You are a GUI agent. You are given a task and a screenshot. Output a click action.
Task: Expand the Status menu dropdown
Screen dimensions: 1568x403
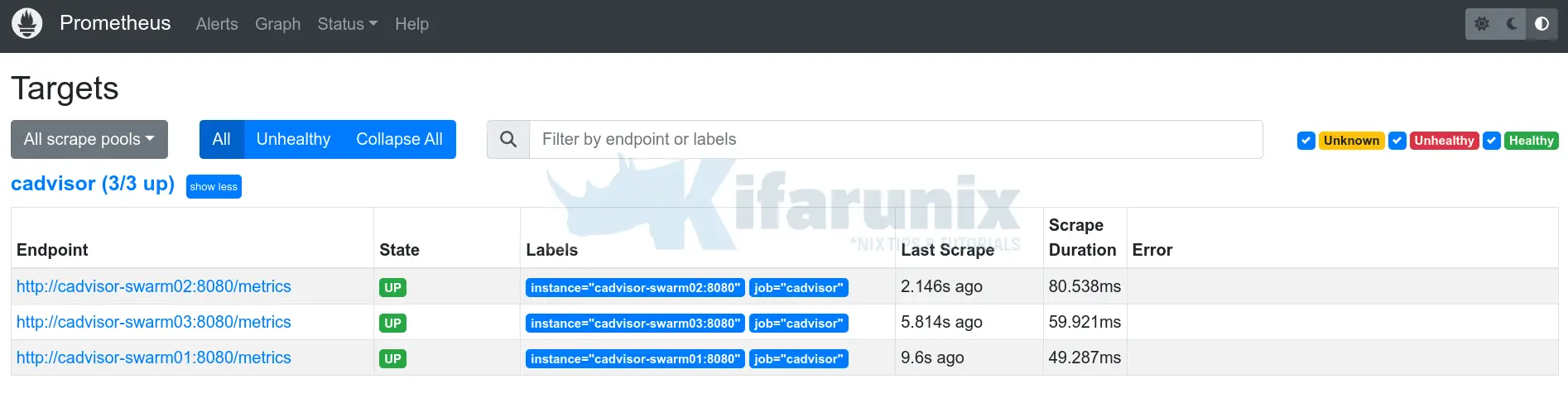347,24
